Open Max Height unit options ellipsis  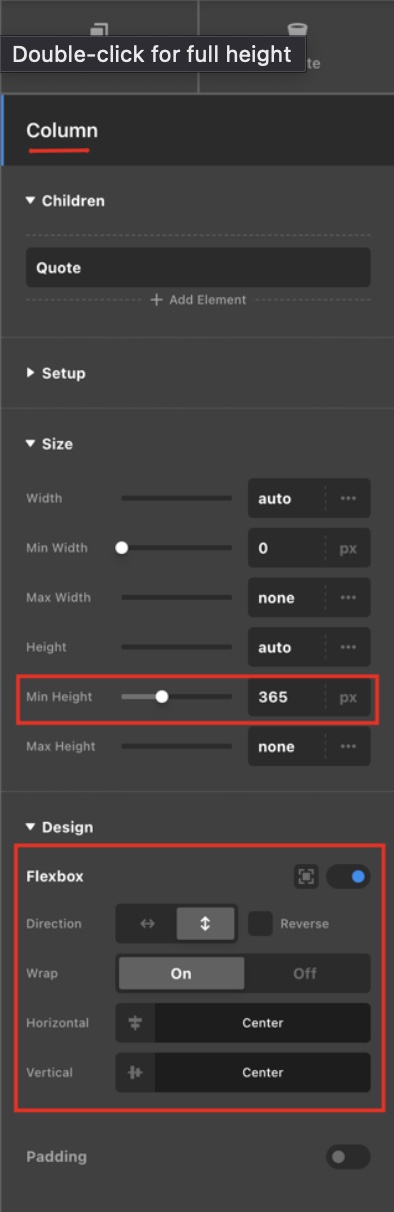(x=348, y=746)
